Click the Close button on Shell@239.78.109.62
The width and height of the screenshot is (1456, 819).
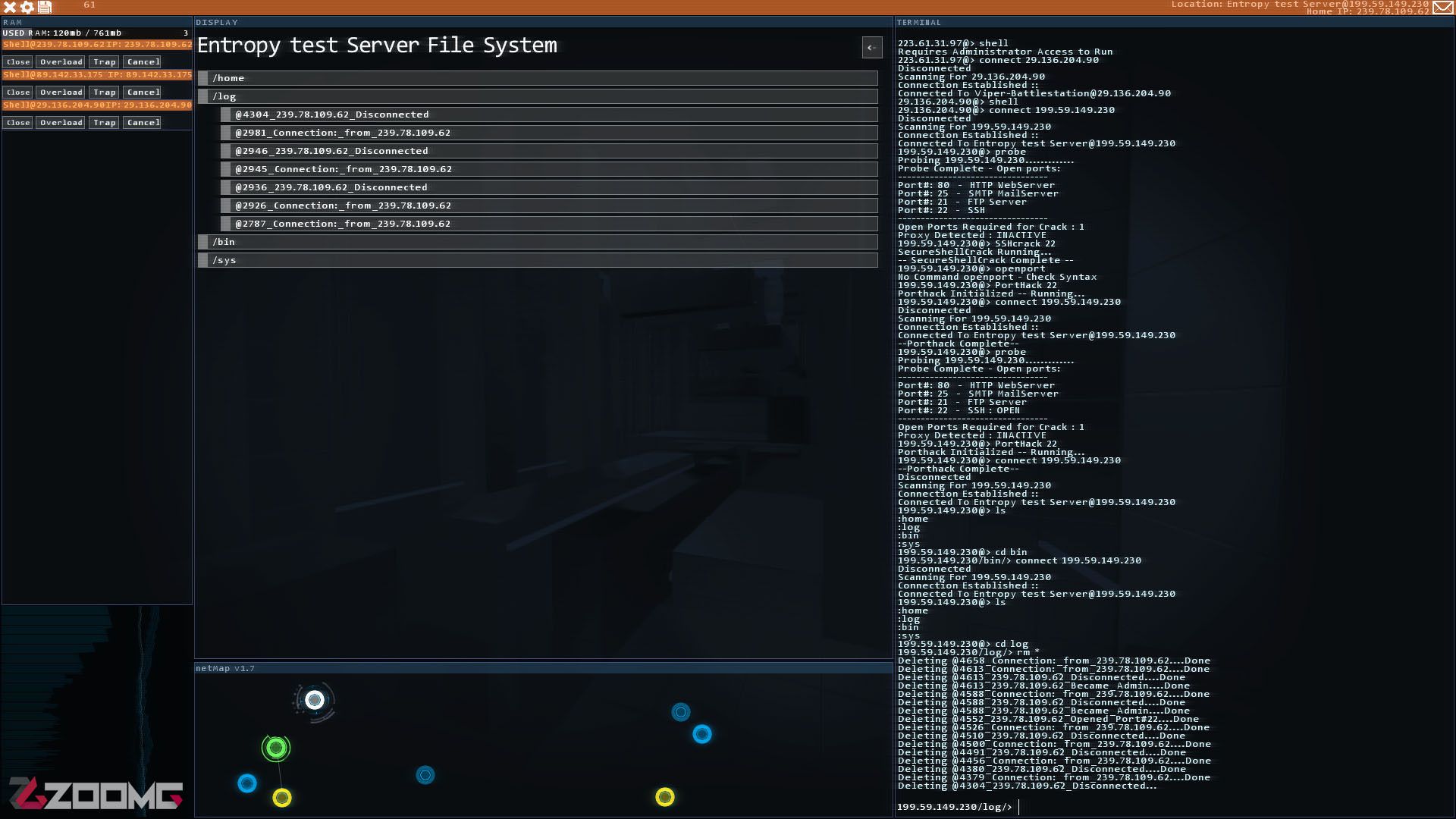click(x=17, y=61)
